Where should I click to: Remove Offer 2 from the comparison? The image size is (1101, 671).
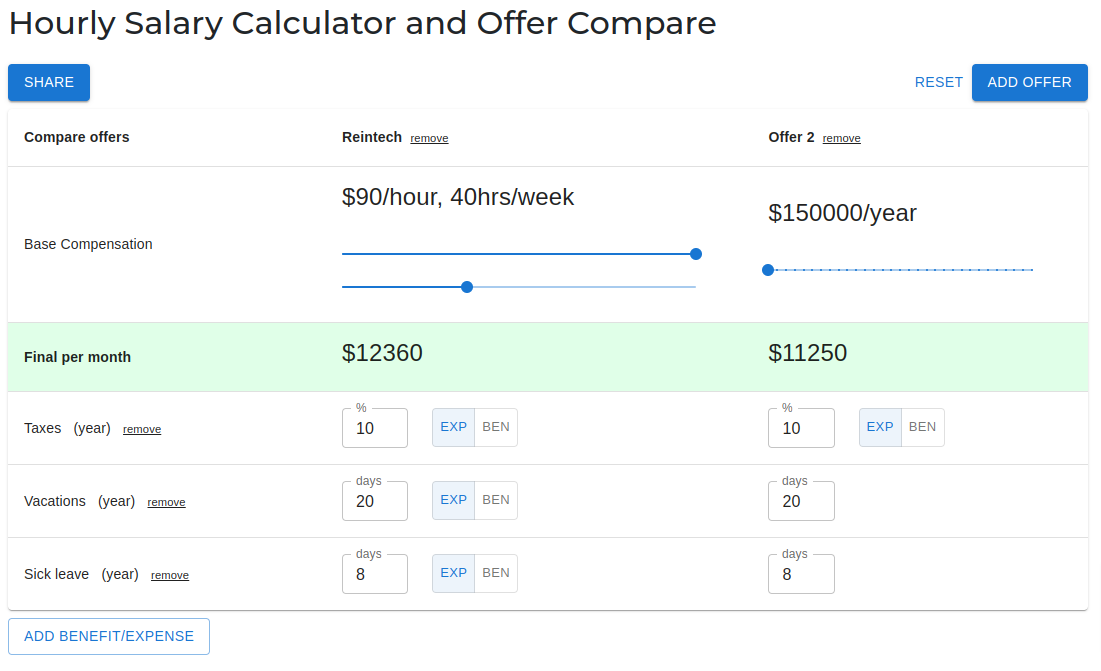[841, 138]
